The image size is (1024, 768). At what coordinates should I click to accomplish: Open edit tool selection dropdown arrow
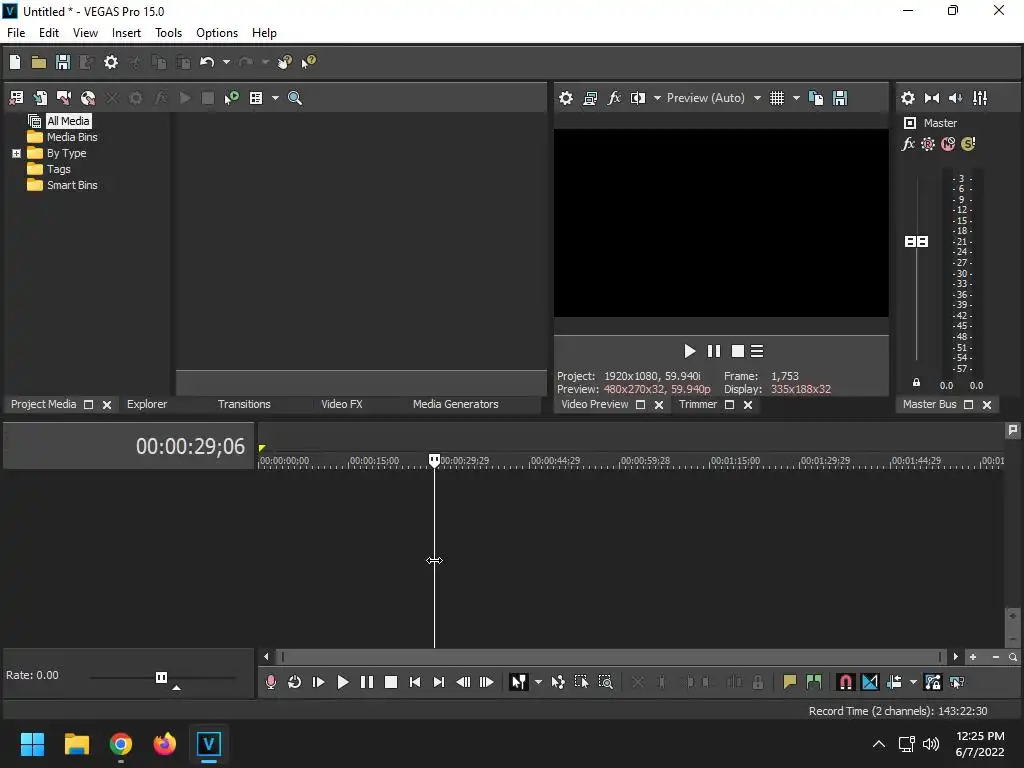(x=538, y=682)
